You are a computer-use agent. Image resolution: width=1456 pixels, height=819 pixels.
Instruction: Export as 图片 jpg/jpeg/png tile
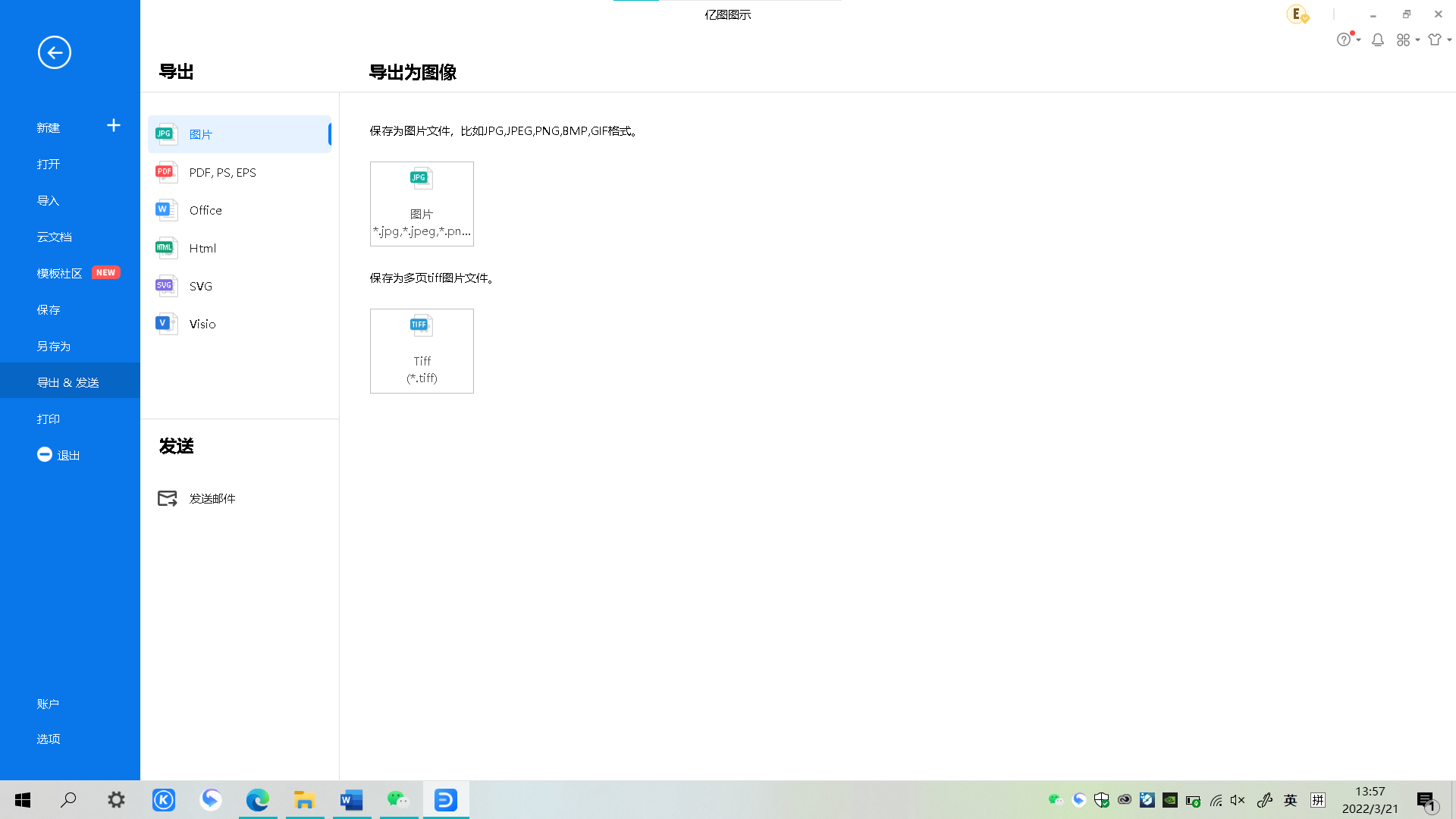422,204
